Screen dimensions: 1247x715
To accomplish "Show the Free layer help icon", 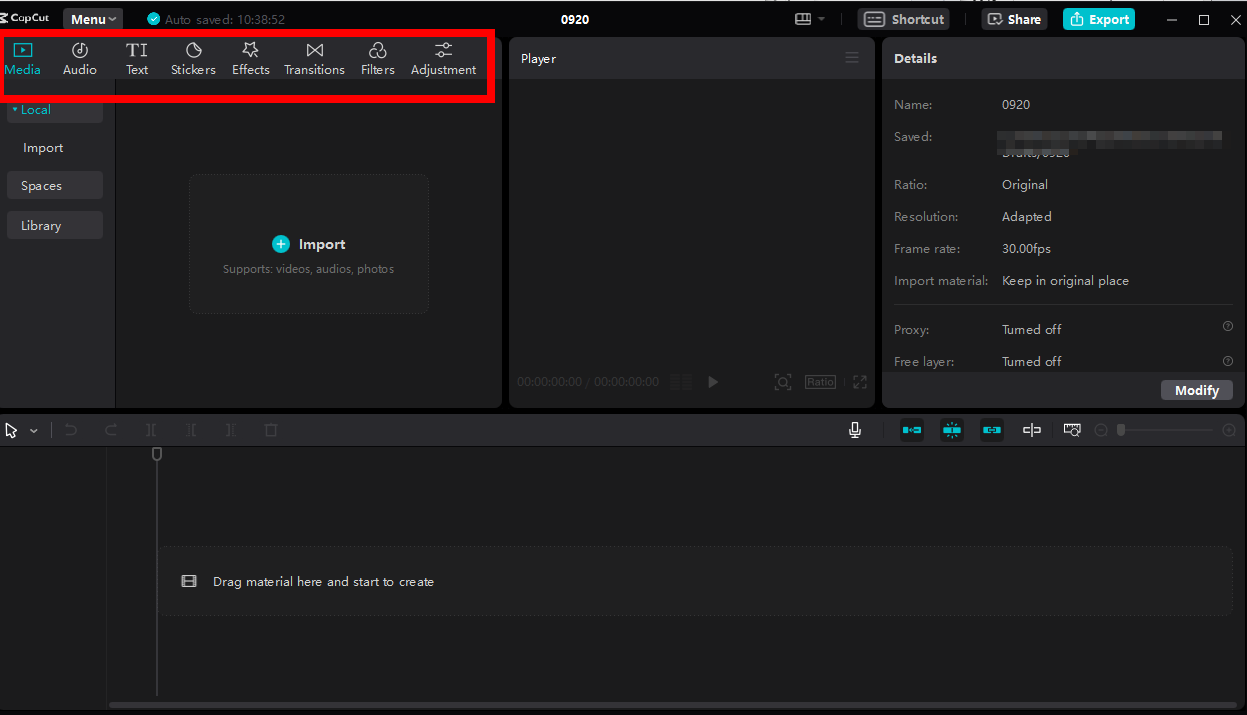I will coord(1228,361).
